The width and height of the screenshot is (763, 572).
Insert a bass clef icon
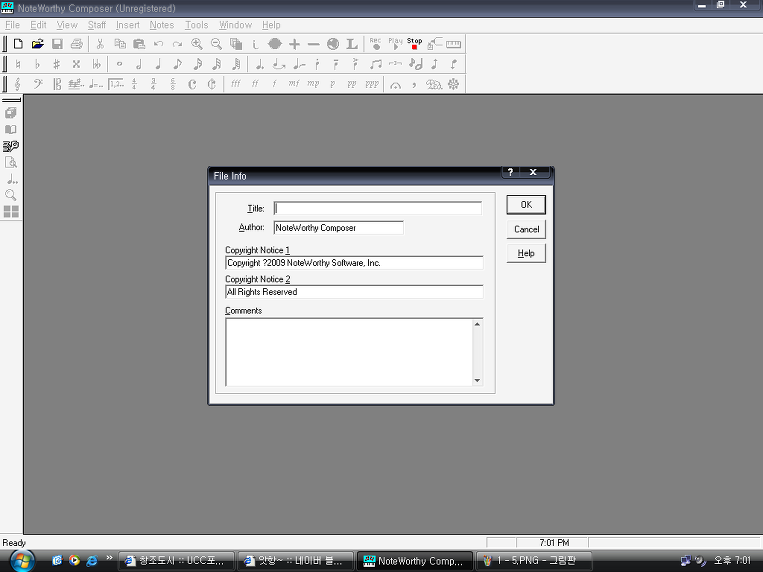click(37, 84)
